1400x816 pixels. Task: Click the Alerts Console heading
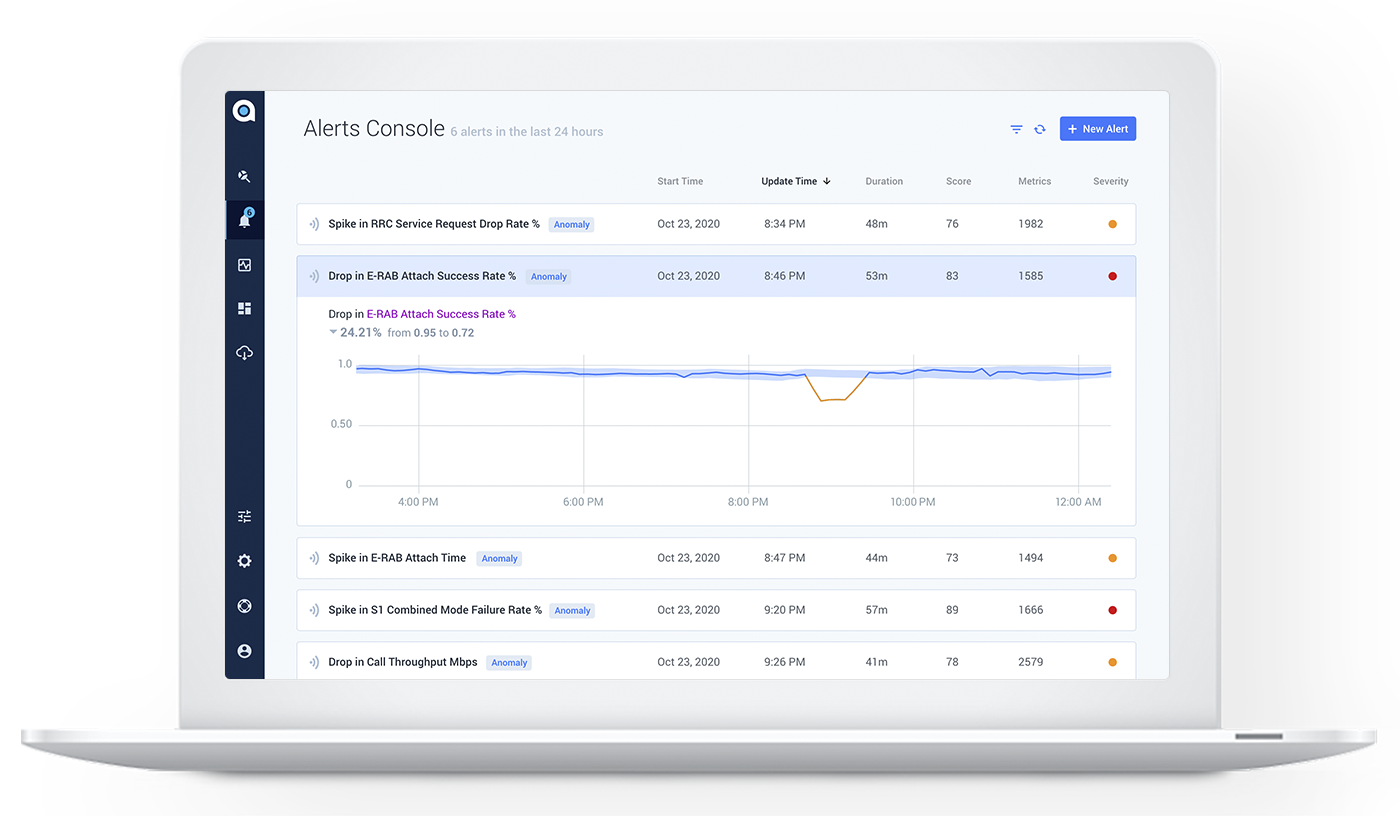tap(374, 129)
